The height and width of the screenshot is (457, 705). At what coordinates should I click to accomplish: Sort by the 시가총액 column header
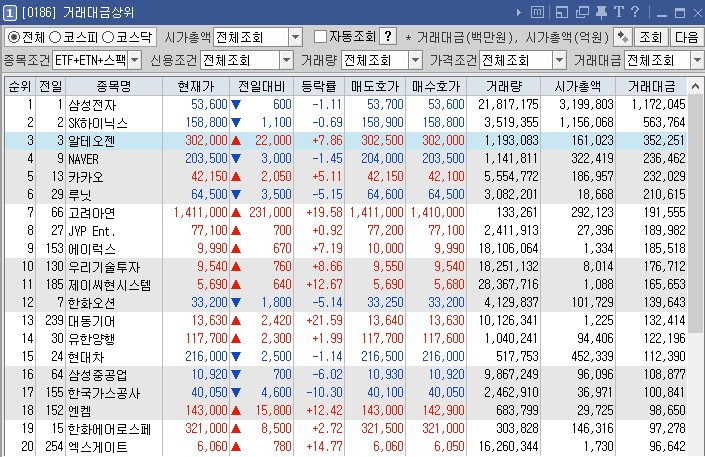coord(578,86)
